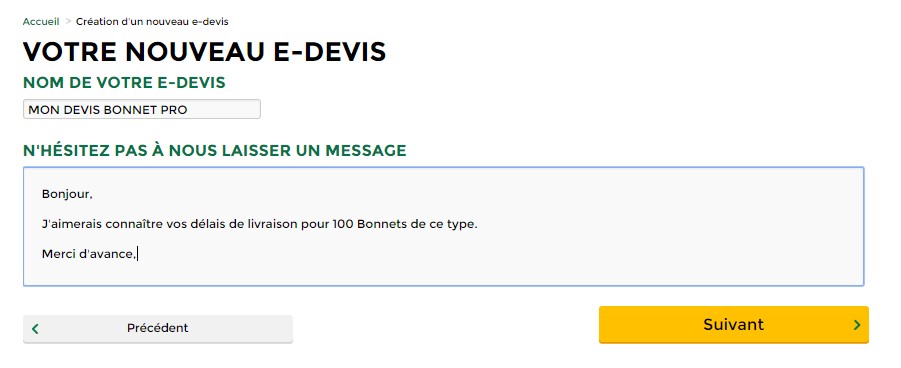Screen dimensions: 901x368
Task: Place cursor on the 'Bonjour,' line
Action: [x=67, y=194]
